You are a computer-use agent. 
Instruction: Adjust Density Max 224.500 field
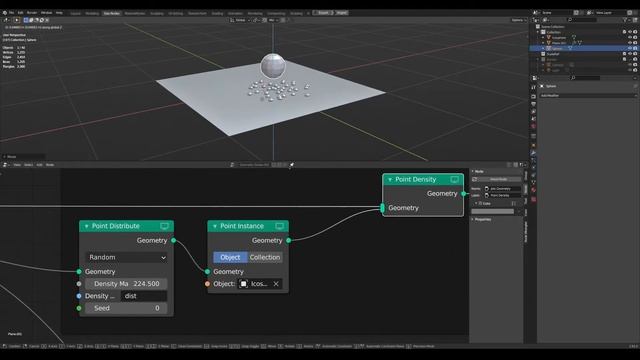point(127,284)
